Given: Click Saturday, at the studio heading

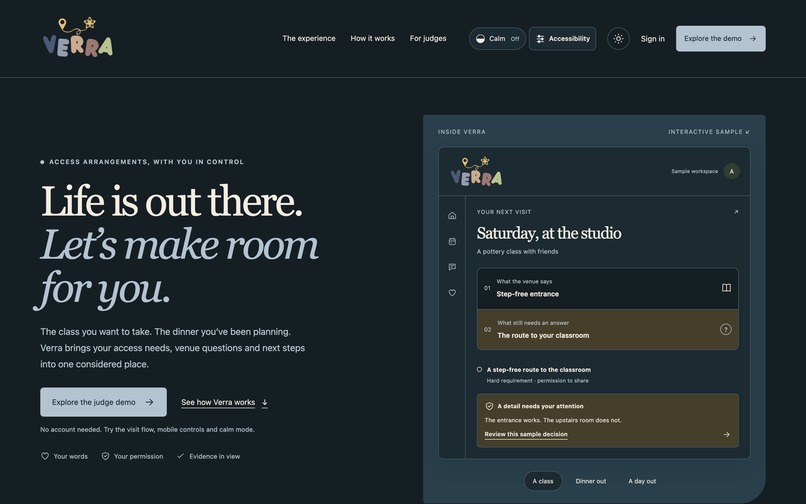Looking at the screenshot, I should click(x=548, y=233).
